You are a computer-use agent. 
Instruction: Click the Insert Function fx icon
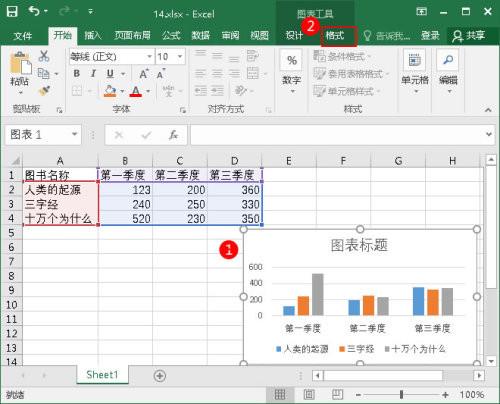(173, 135)
